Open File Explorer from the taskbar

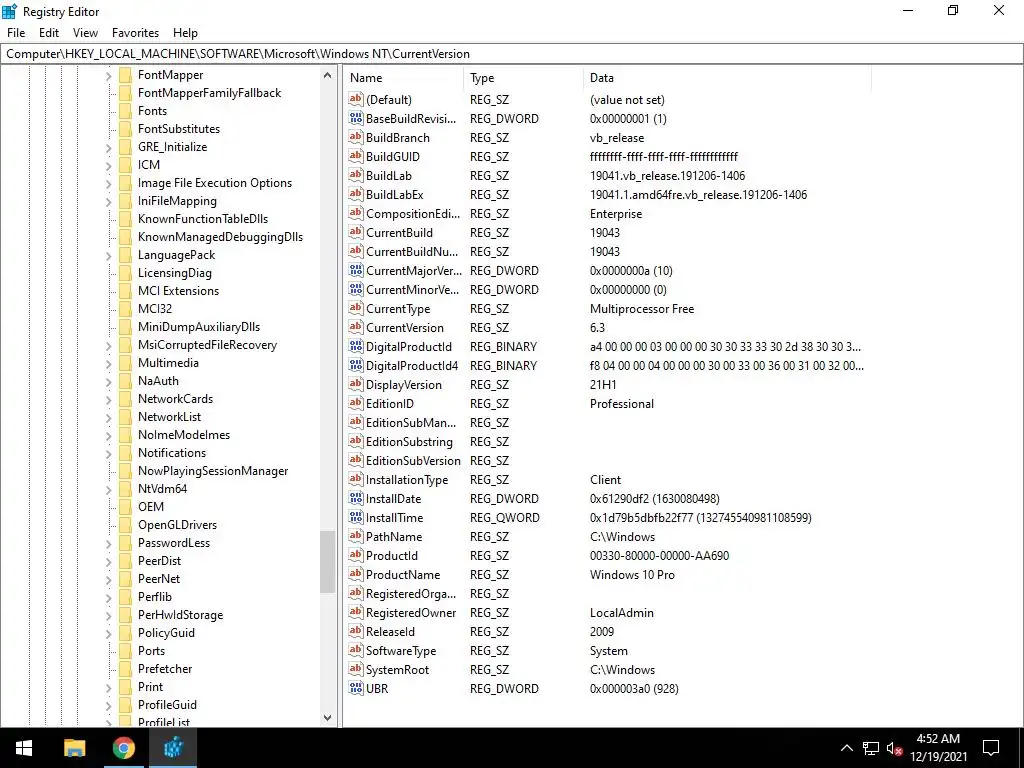pyautogui.click(x=74, y=748)
